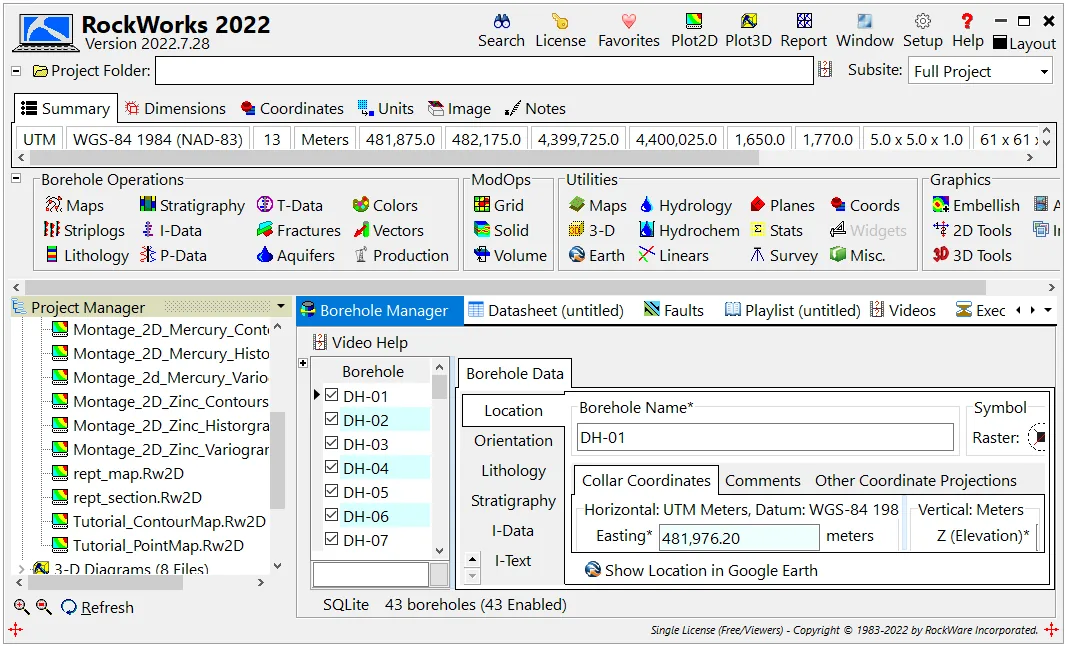Open the Striplogs menu

point(84,231)
